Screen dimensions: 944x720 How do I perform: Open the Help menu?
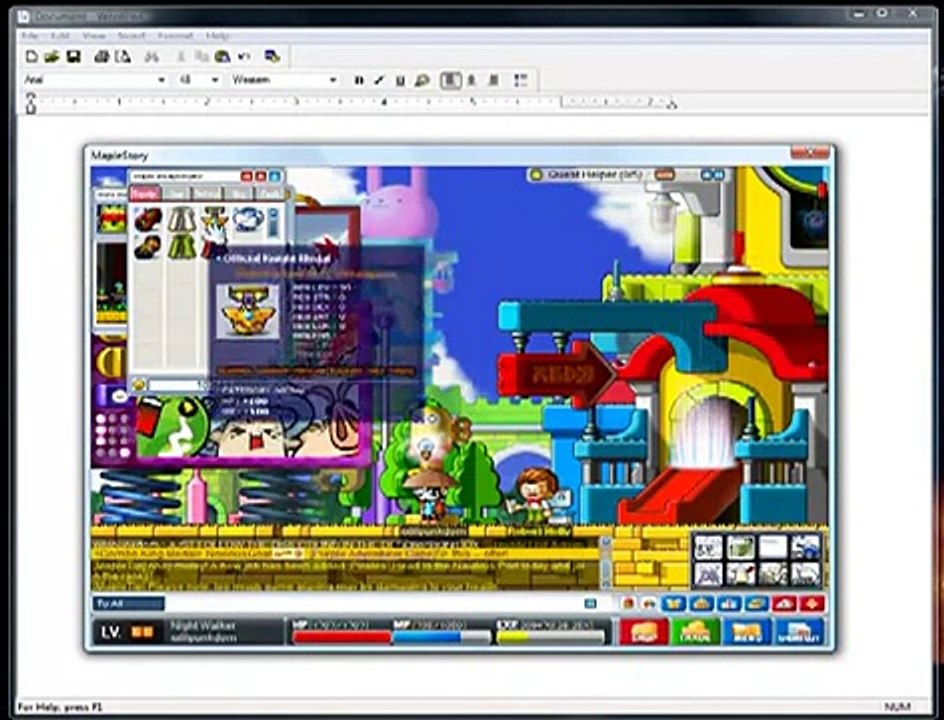pyautogui.click(x=217, y=36)
